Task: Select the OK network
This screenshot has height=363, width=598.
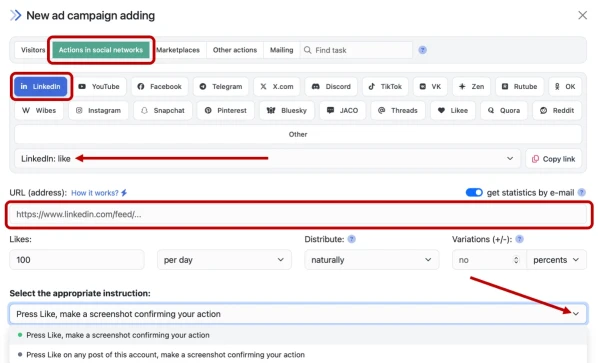Action: pos(565,87)
